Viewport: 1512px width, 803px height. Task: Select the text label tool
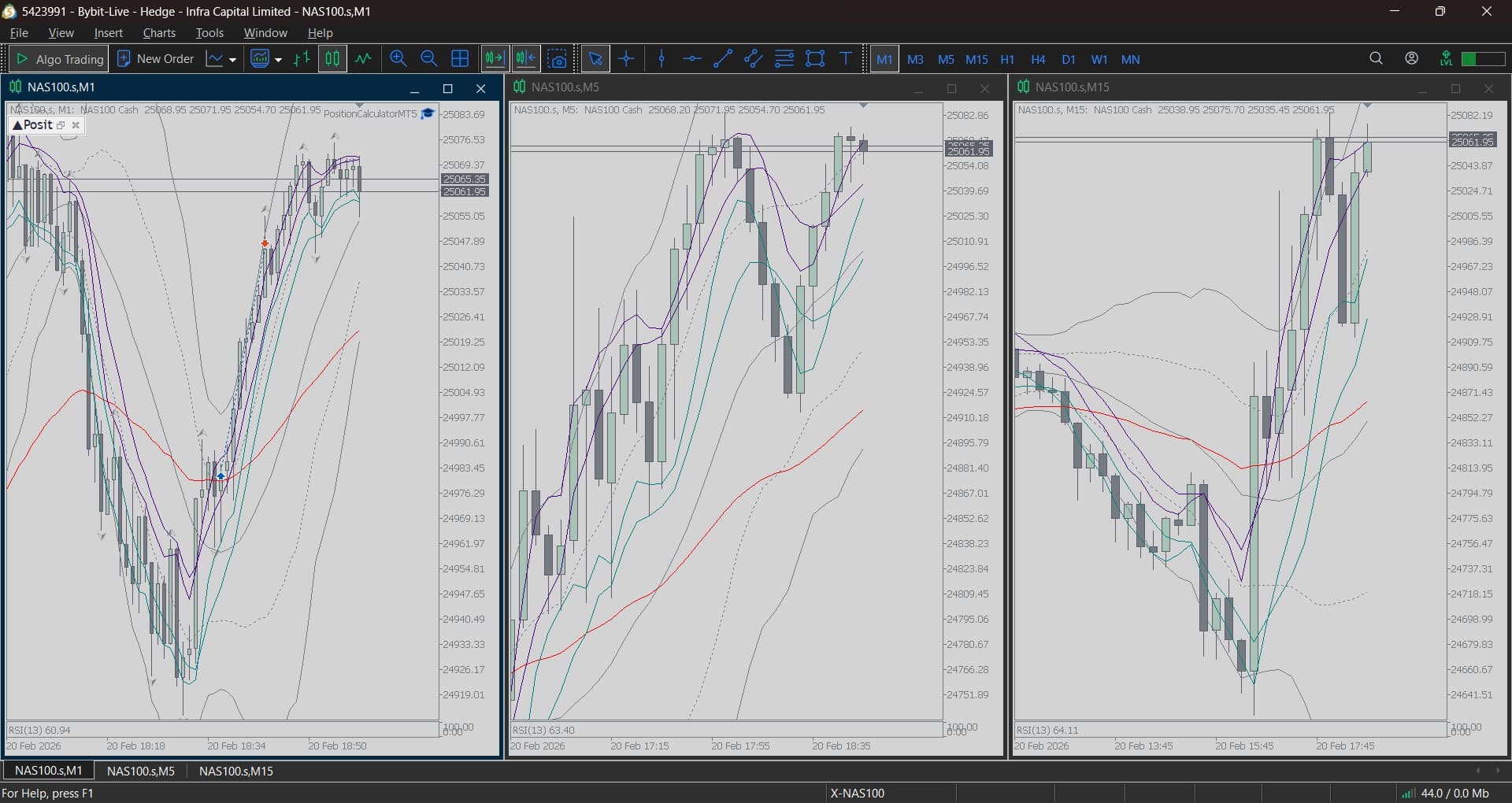point(846,59)
